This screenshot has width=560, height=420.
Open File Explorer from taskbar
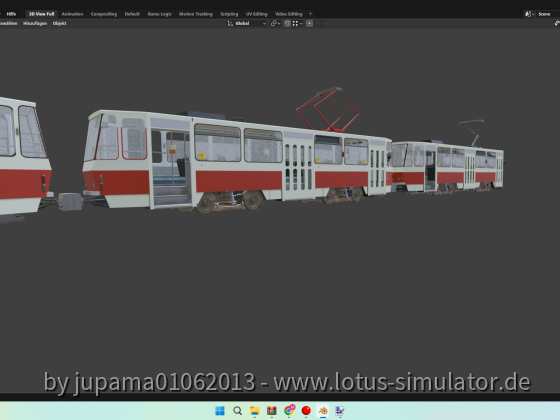[255, 411]
